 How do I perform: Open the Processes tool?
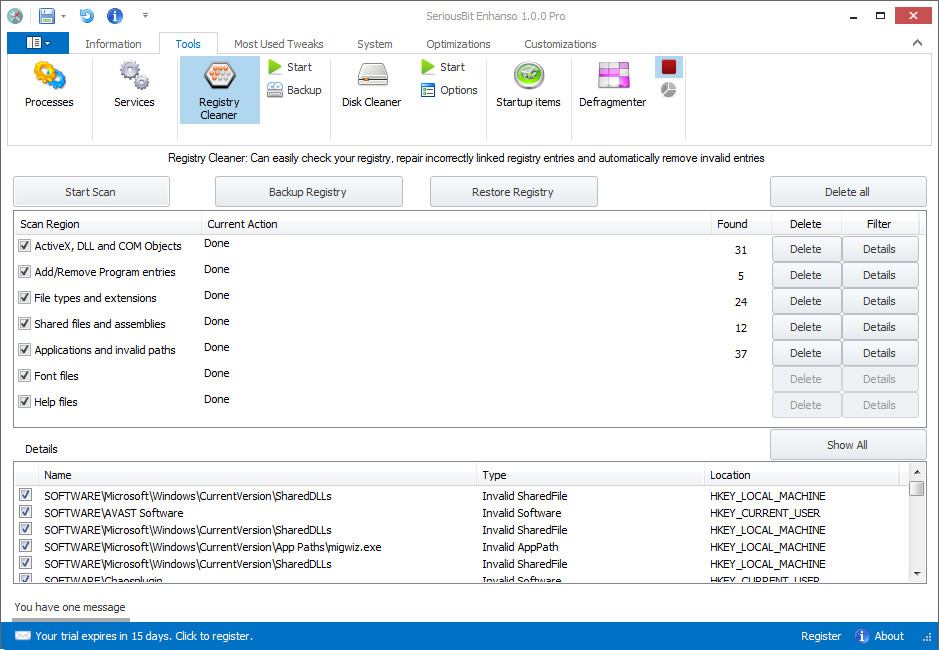click(49, 85)
